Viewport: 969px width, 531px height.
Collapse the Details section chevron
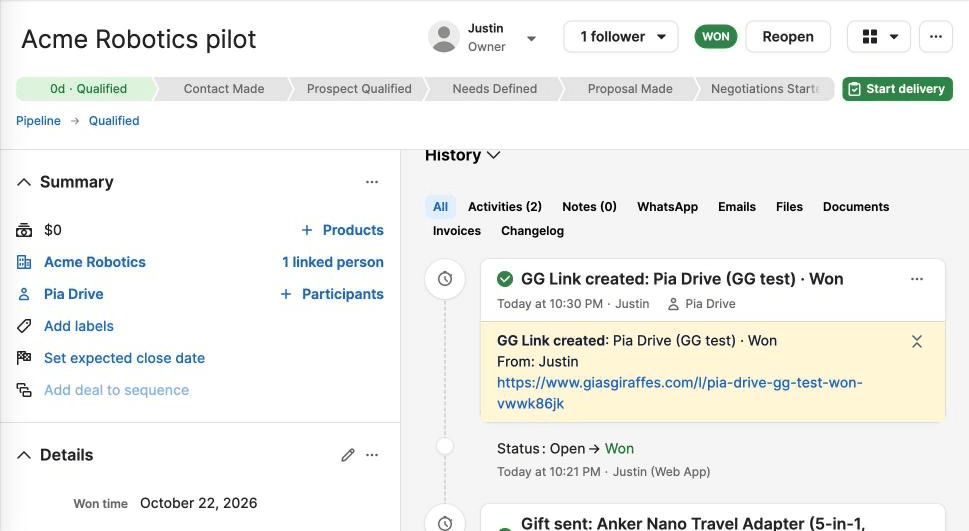(x=24, y=456)
